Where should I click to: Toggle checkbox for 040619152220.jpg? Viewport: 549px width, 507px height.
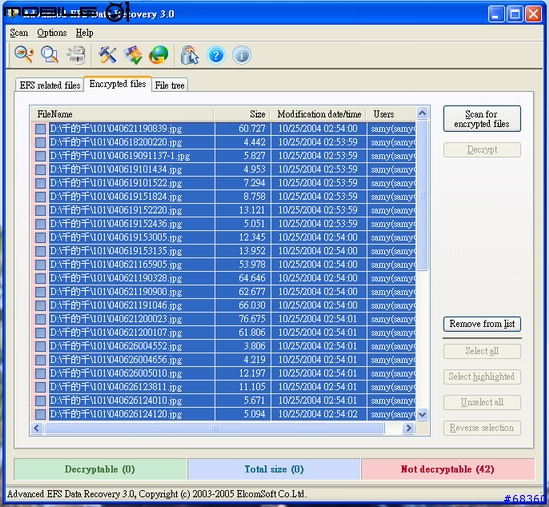pos(40,210)
